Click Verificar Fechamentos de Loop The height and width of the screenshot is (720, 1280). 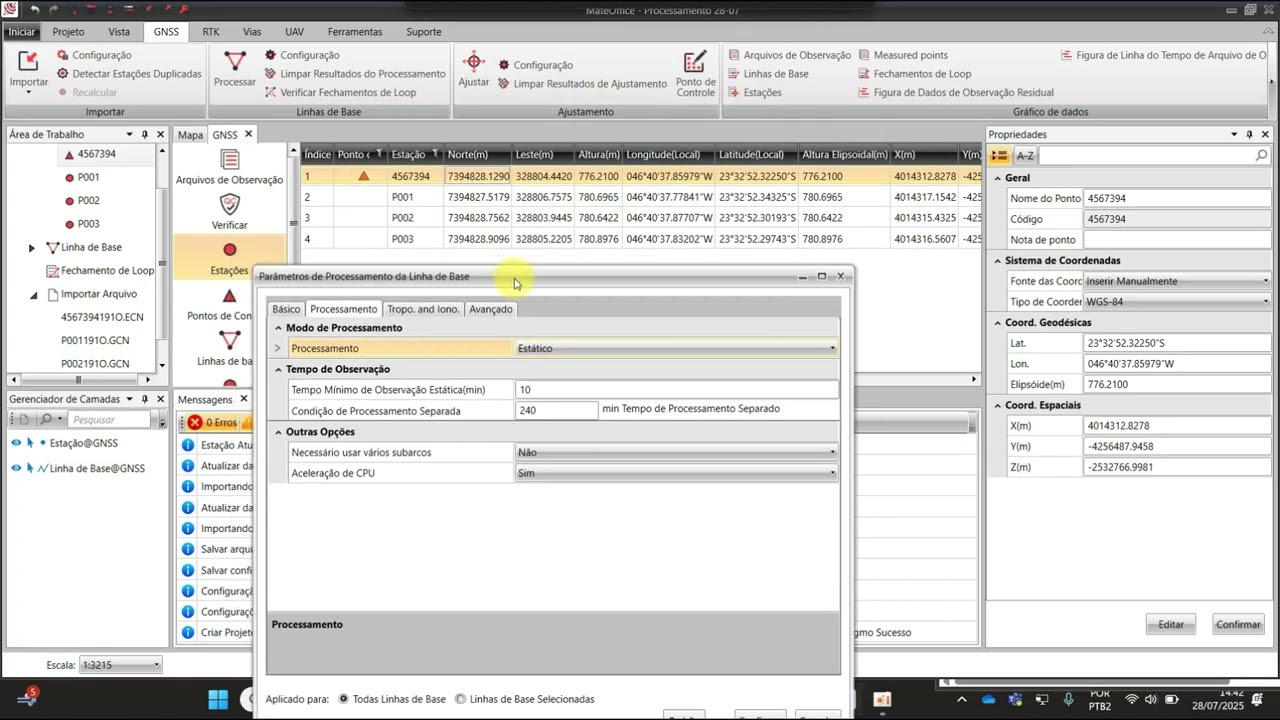pos(340,92)
